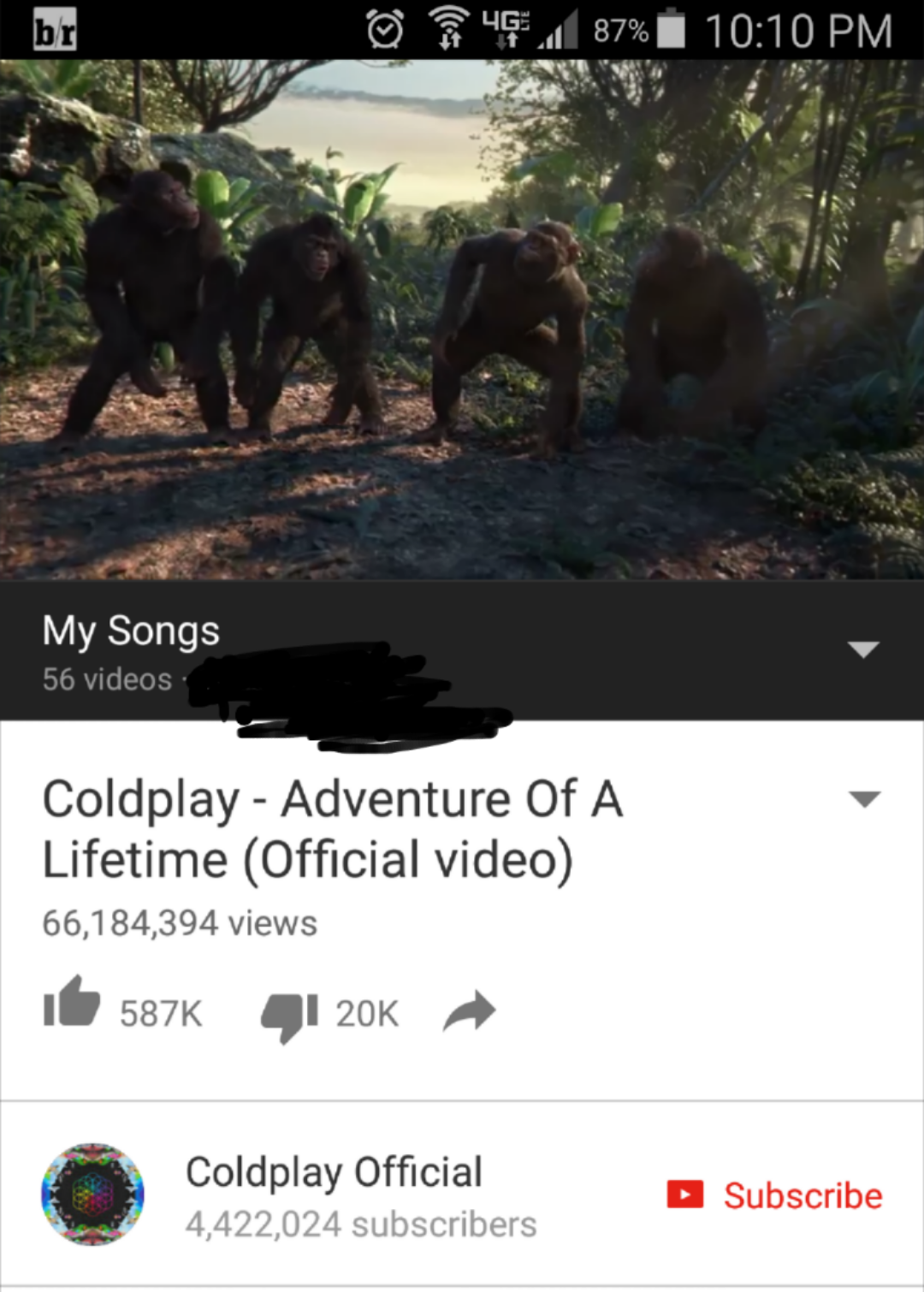Tap the Wi-Fi status icon
Image resolution: width=924 pixels, height=1292 pixels.
point(449,28)
